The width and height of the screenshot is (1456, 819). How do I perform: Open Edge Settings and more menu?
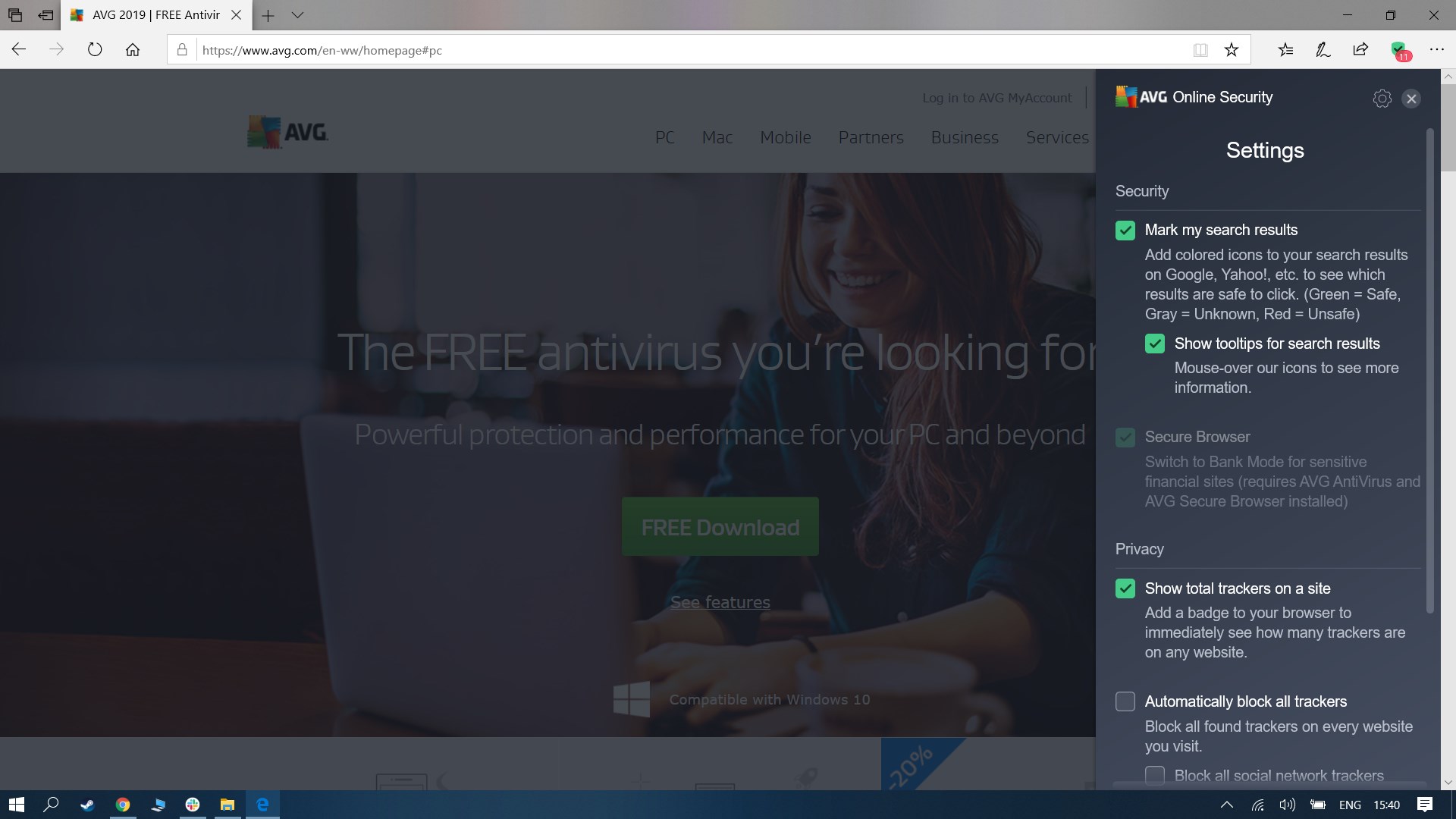[x=1436, y=50]
